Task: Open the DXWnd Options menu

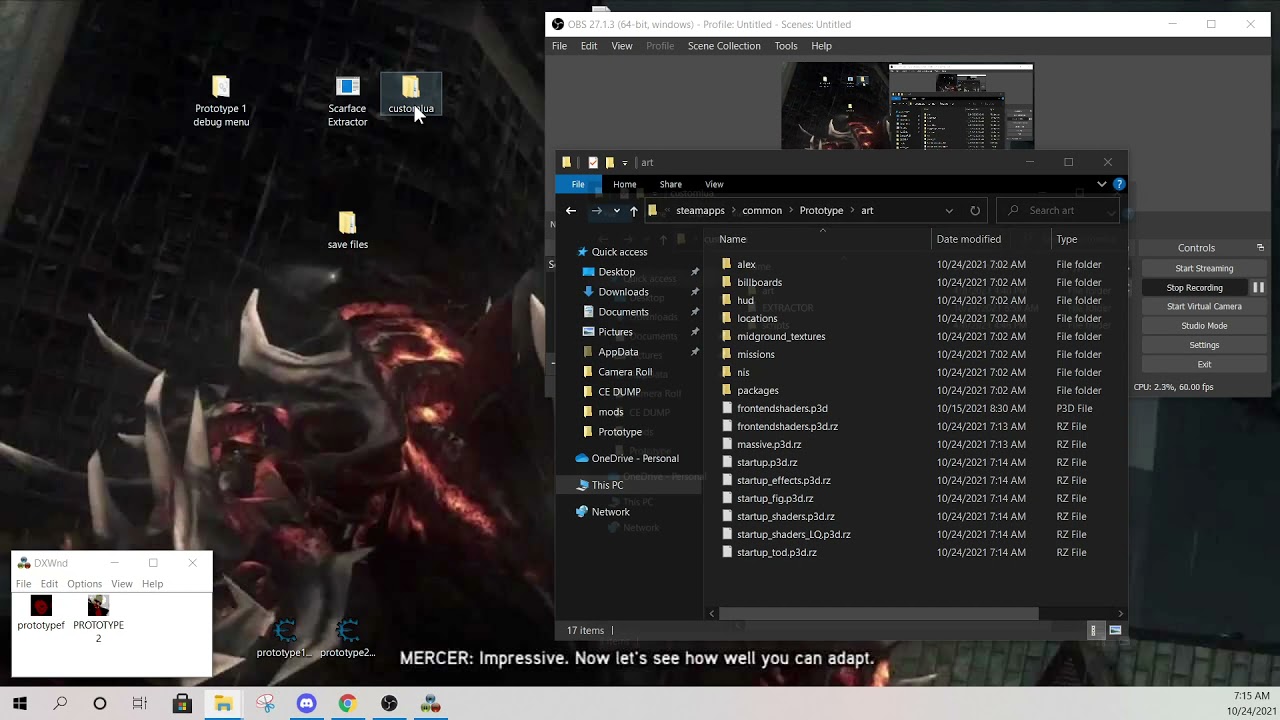Action: (x=84, y=584)
